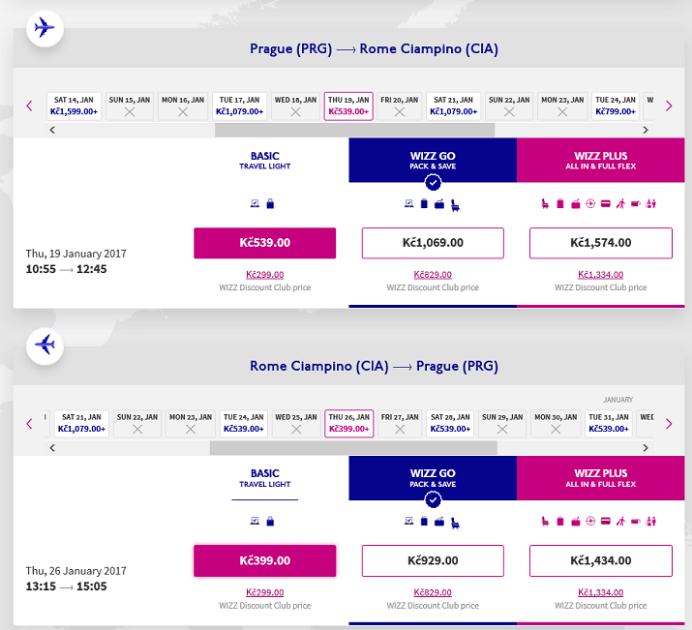Click seat selection icon under return WIZZ GO

pos(455,523)
